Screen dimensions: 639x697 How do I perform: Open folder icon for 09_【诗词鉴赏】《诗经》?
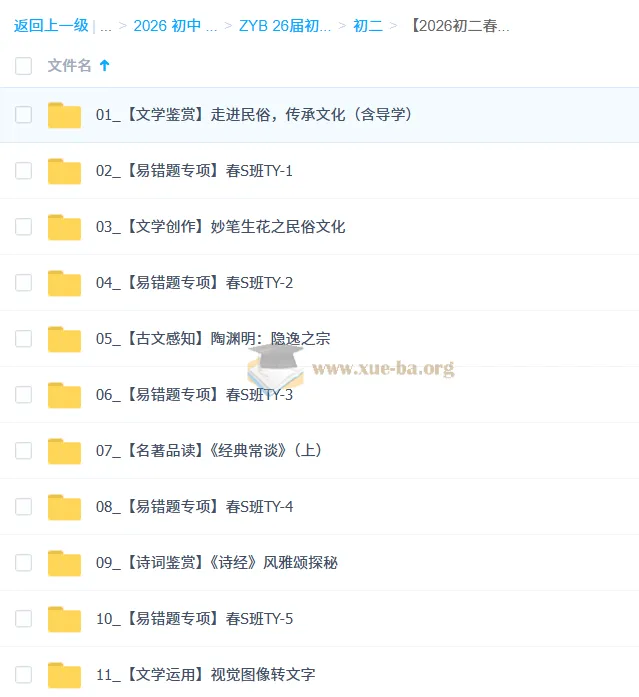64,563
